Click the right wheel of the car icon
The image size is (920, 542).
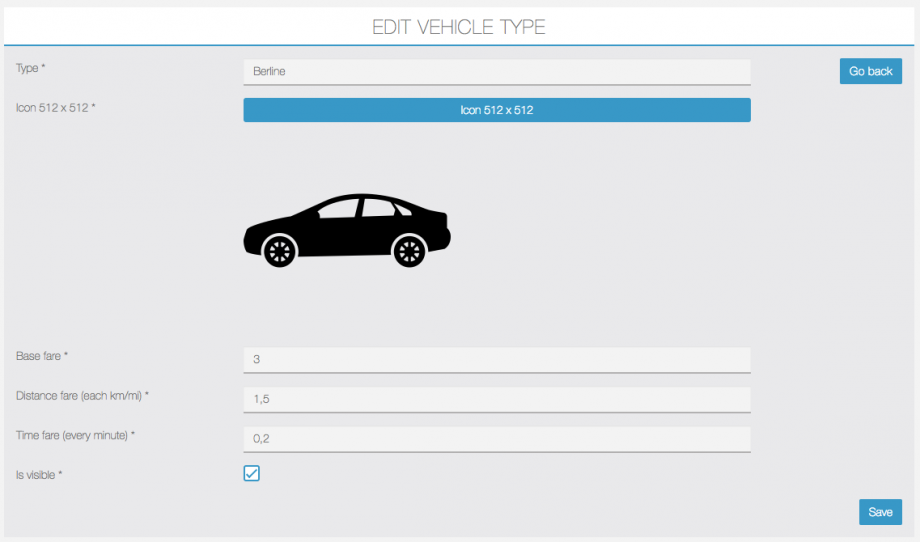click(408, 250)
